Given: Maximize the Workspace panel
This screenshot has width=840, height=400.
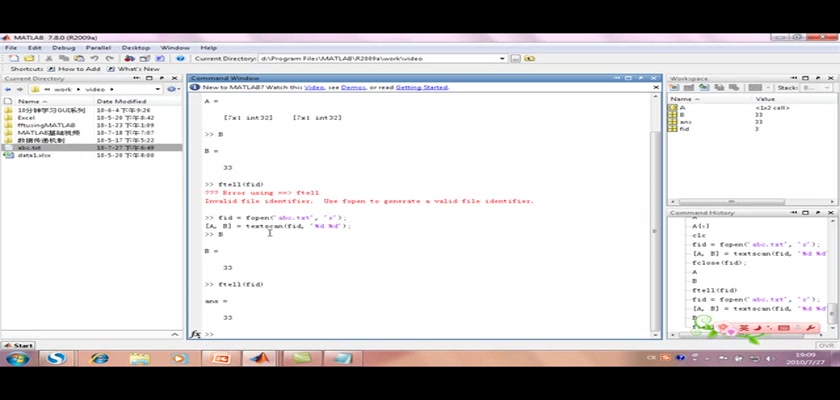Looking at the screenshot, I should 806,78.
